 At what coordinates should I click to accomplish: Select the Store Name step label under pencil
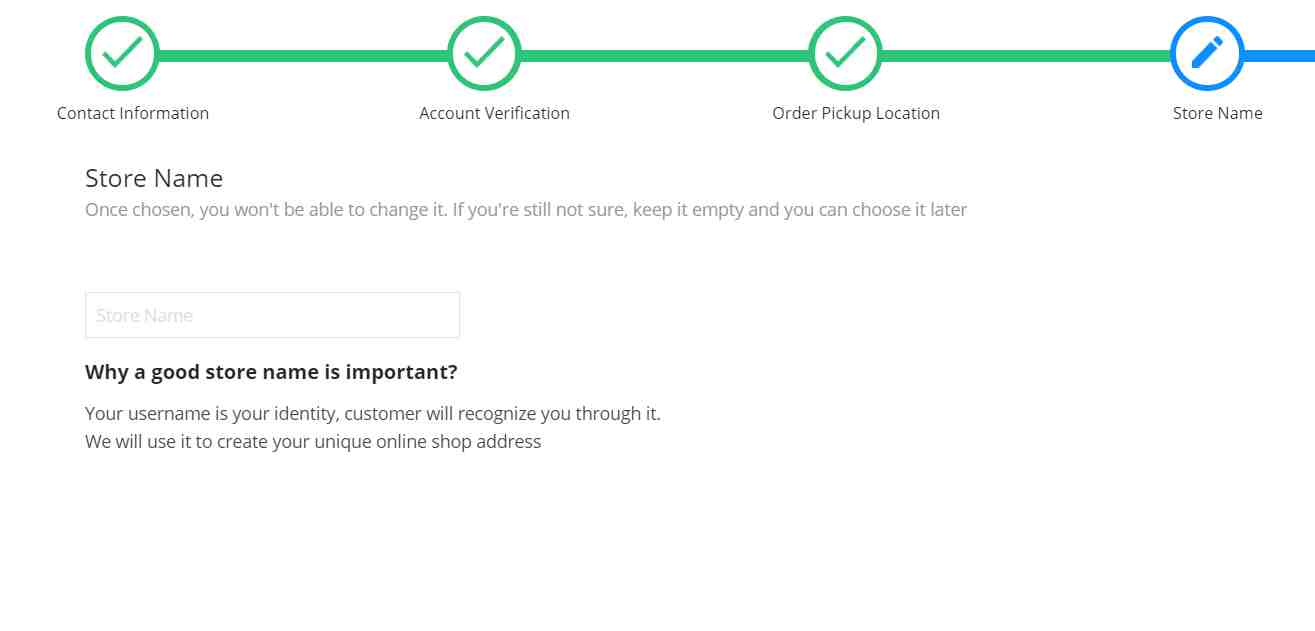[1217, 113]
